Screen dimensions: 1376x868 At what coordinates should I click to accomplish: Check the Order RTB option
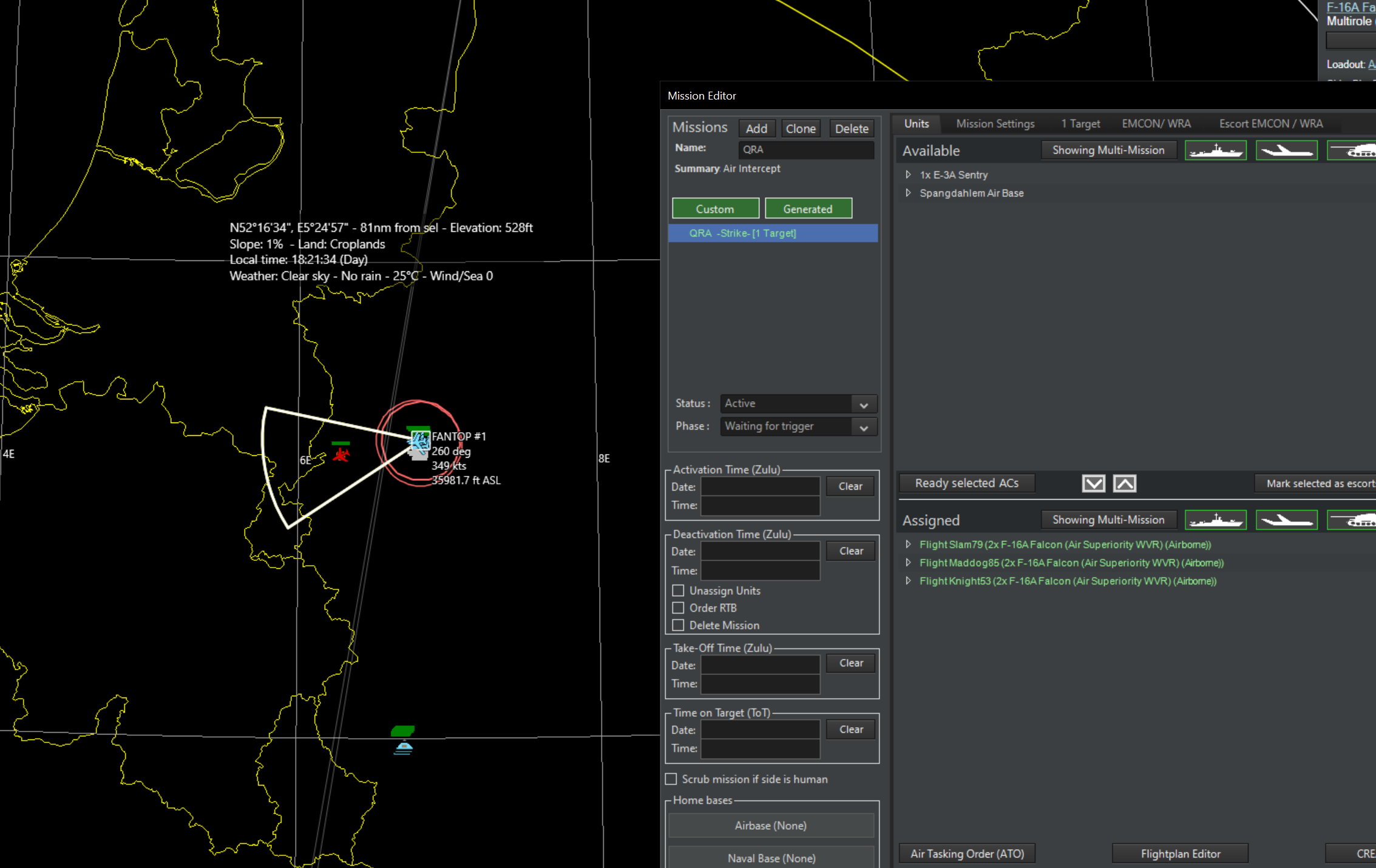679,608
